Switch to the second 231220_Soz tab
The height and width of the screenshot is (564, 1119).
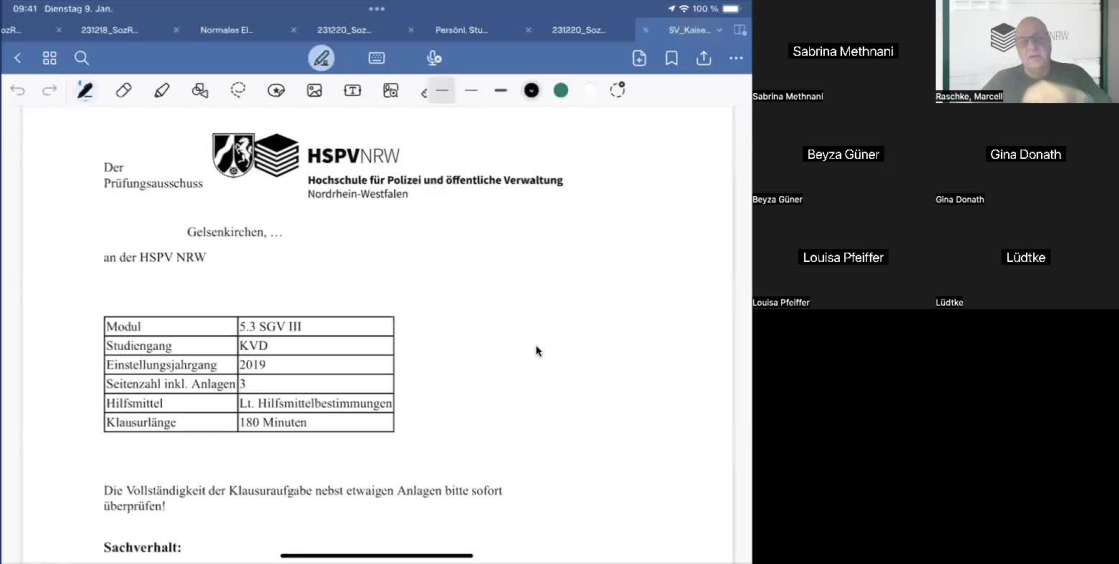pos(579,30)
